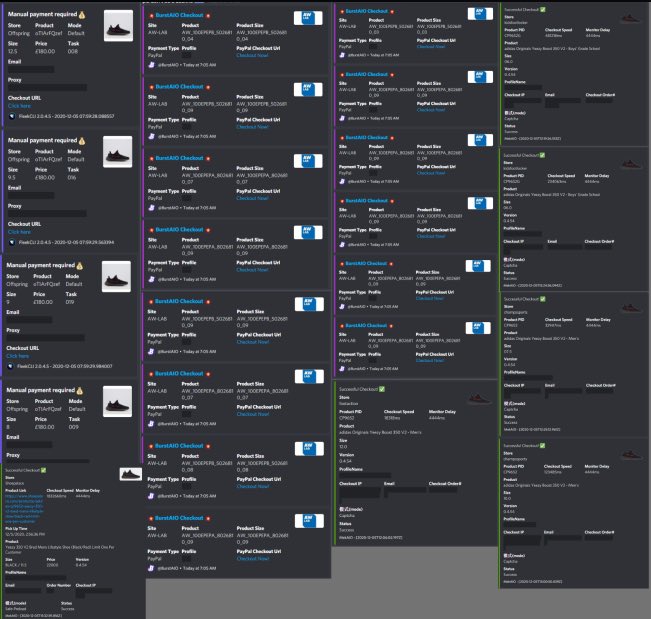This screenshot has width=651, height=619.
Task: Click the FleekCLI footer icon in Task 008 card
Action: point(12,116)
